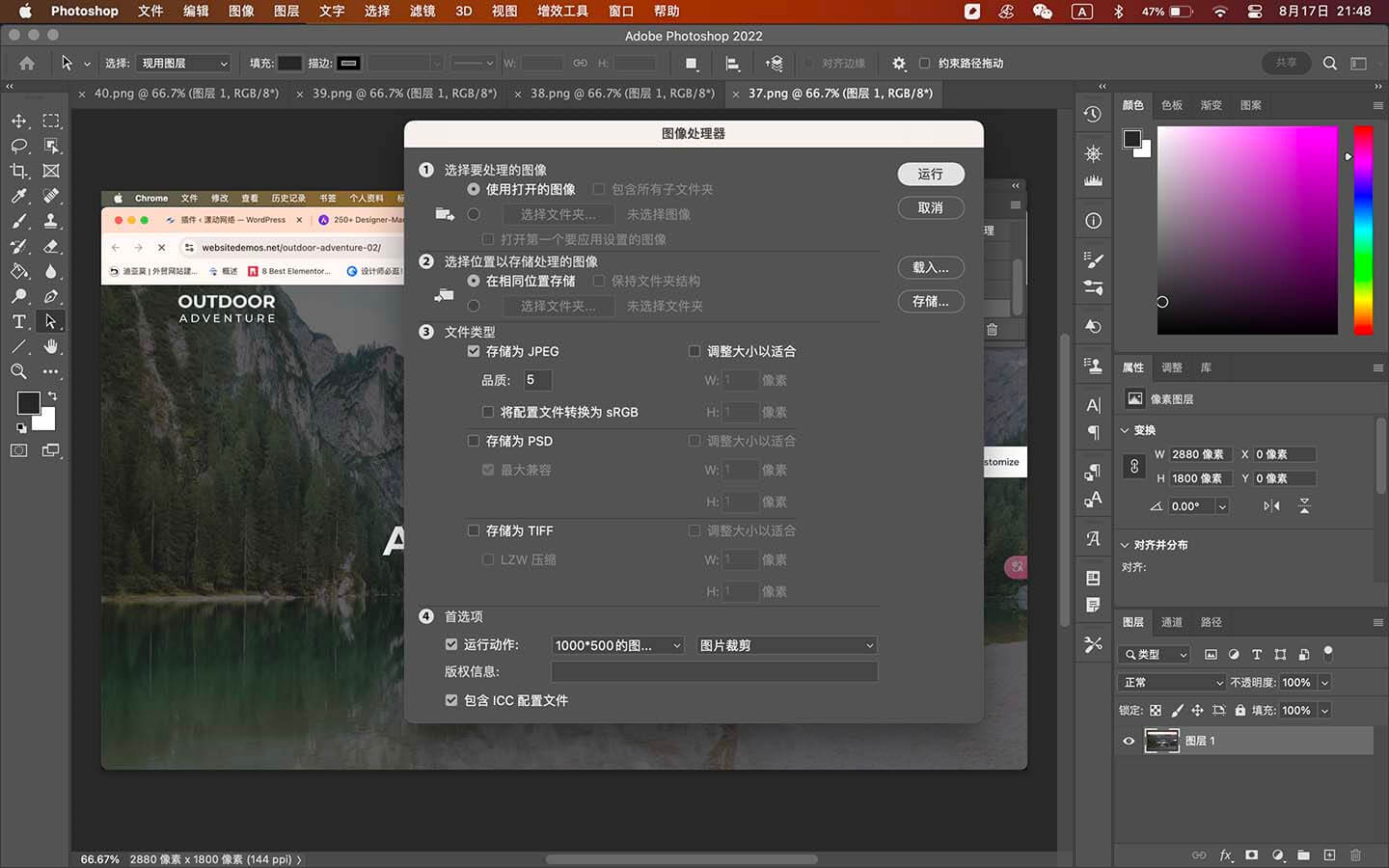Collapse the 变换 section

[1125, 430]
